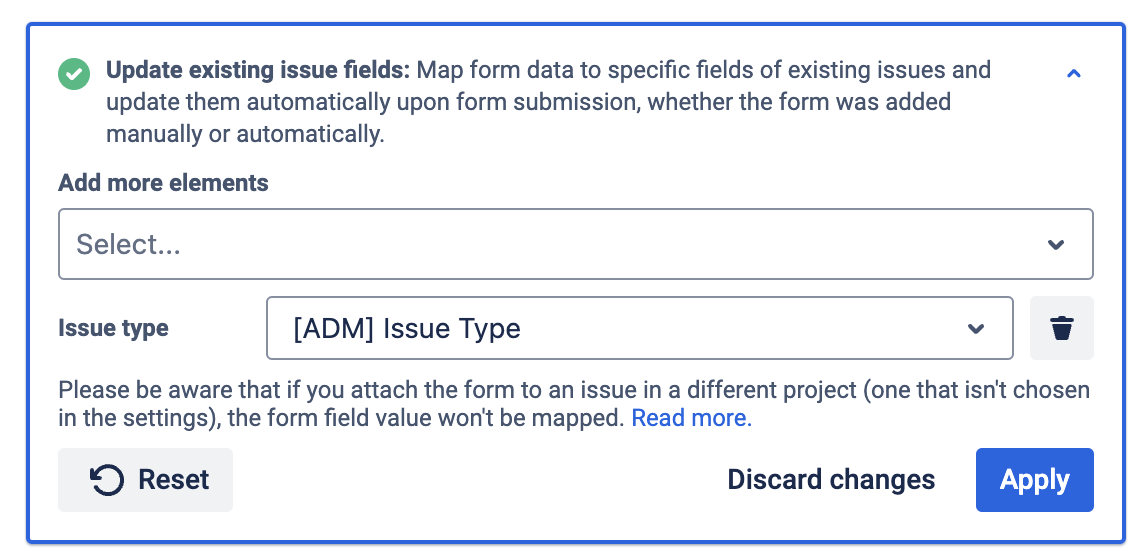Image resolution: width=1146 pixels, height=558 pixels.
Task: Open the [ADM] Issue Type dropdown
Action: click(x=639, y=328)
